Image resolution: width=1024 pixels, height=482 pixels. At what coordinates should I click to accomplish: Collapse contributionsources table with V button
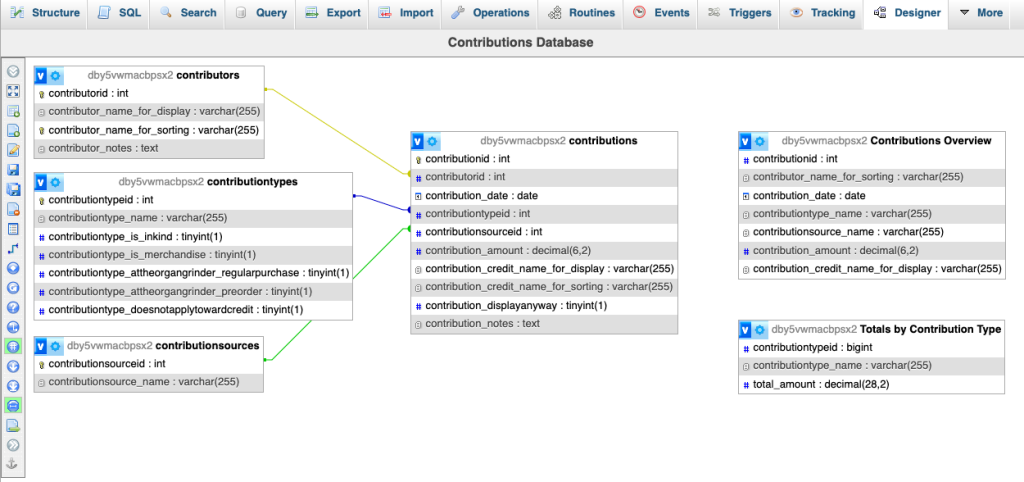pyautogui.click(x=40, y=345)
